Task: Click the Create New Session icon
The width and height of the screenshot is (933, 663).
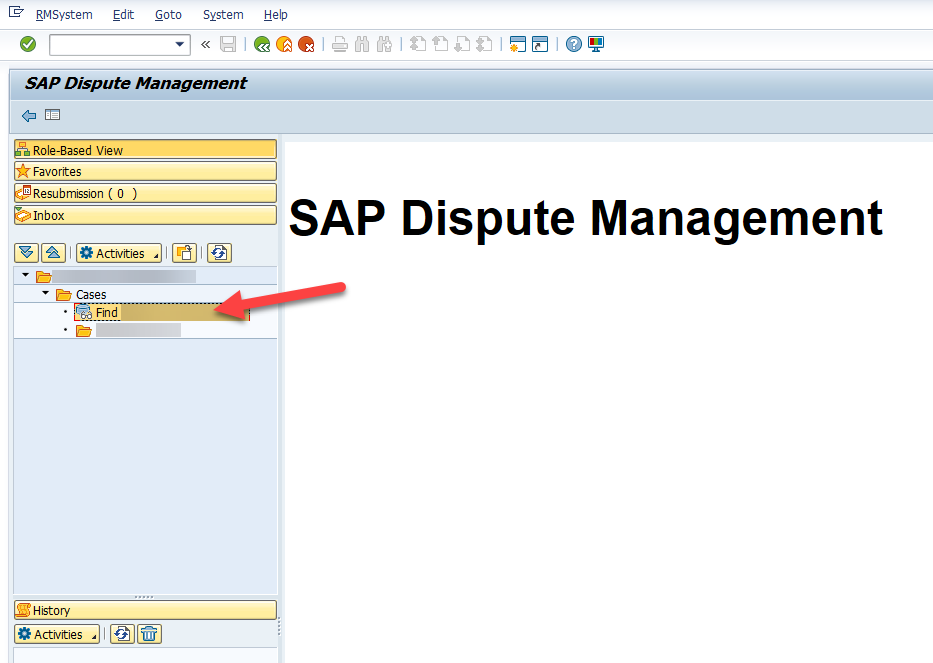Action: click(x=518, y=44)
